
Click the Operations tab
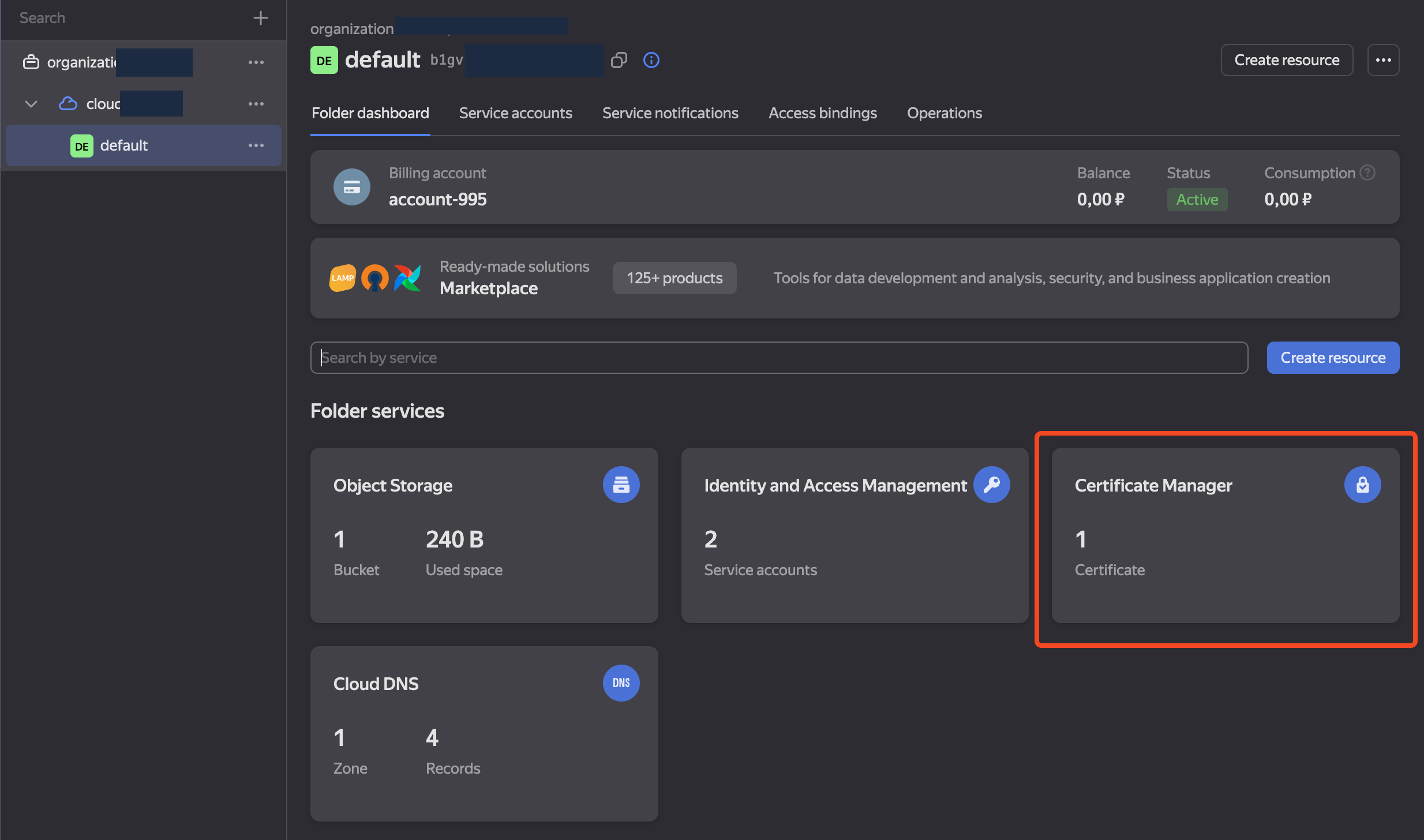(944, 112)
